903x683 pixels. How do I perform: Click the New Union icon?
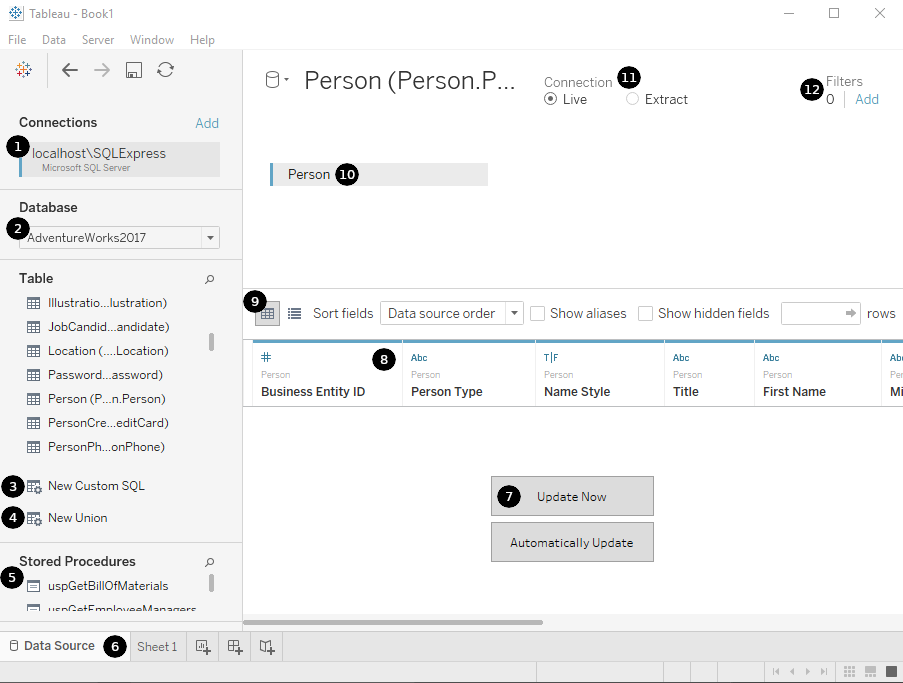(x=34, y=518)
